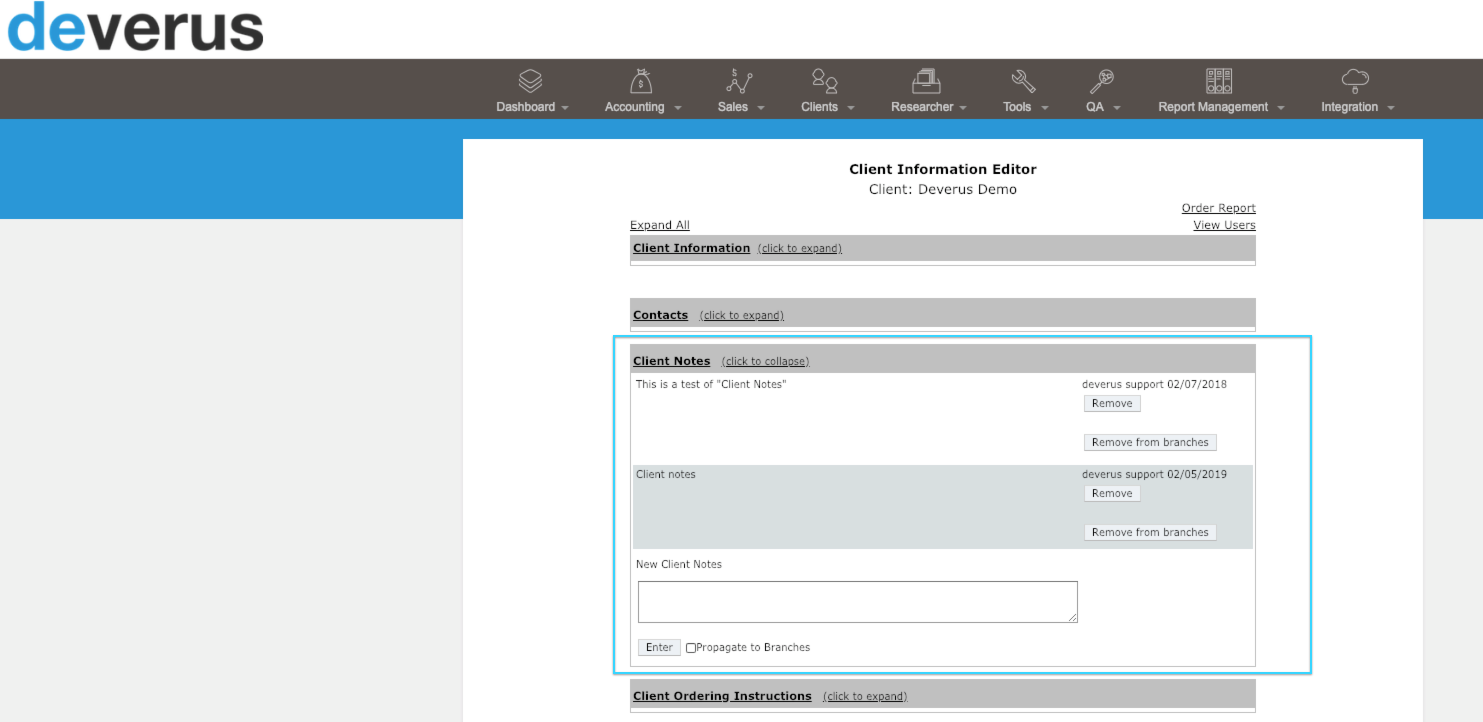Open the Accounting menu label

634,107
